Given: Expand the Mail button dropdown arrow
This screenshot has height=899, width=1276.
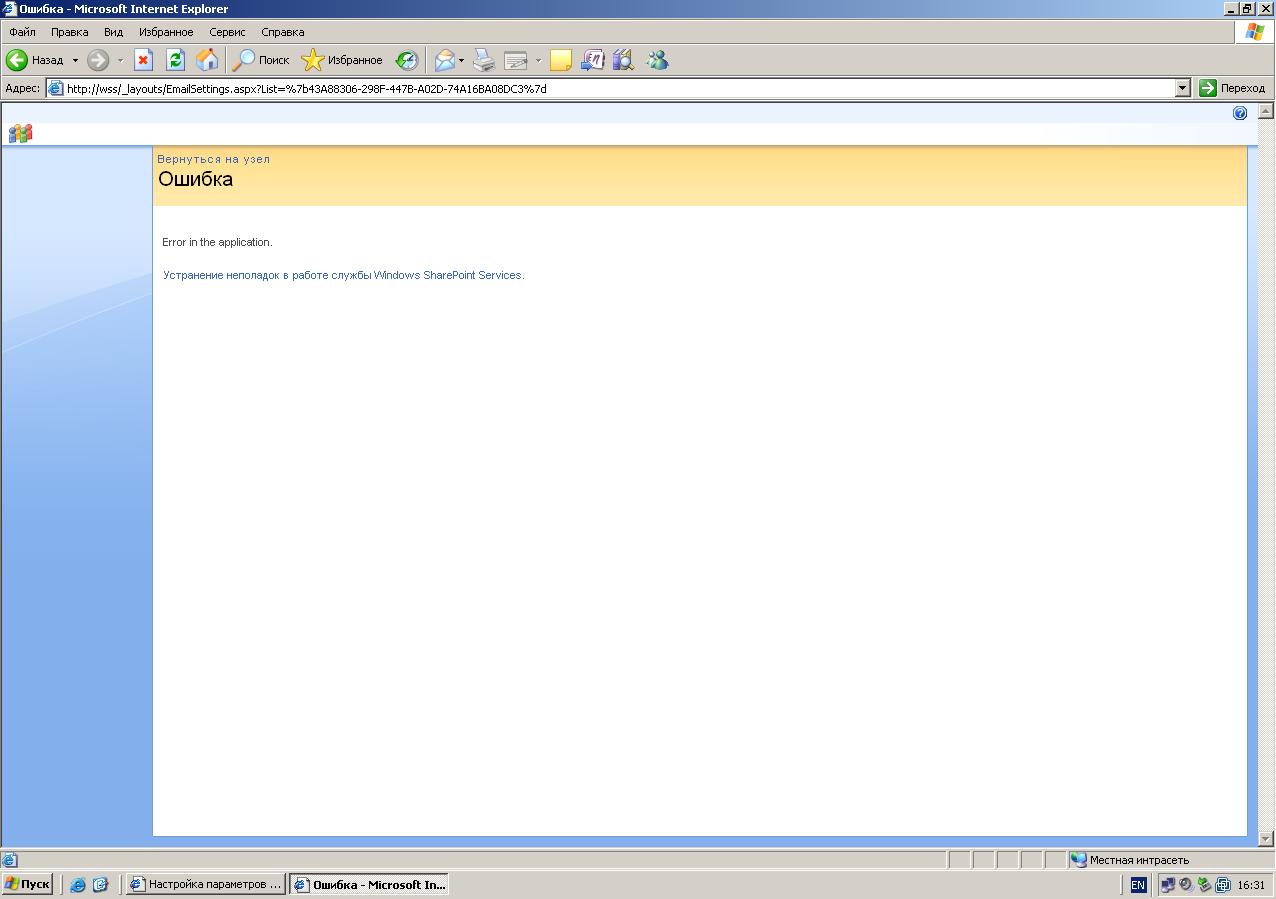Looking at the screenshot, I should point(461,60).
